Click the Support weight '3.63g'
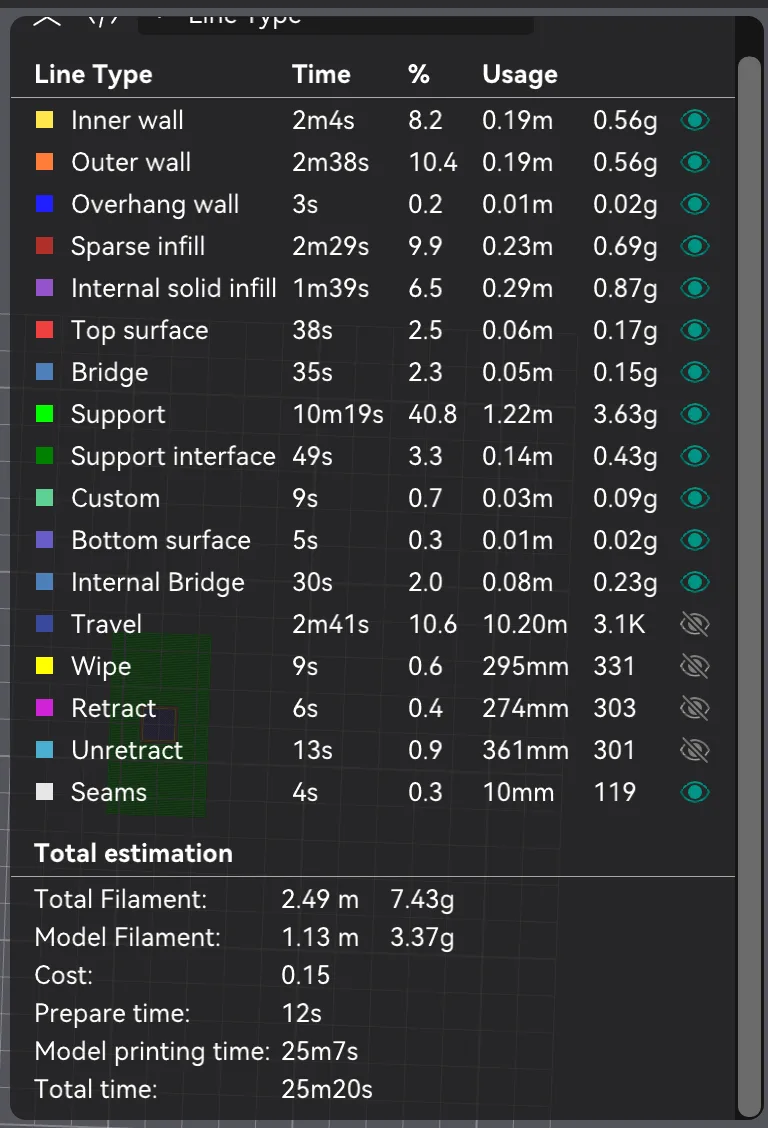Image resolution: width=768 pixels, height=1128 pixels. tap(625, 415)
